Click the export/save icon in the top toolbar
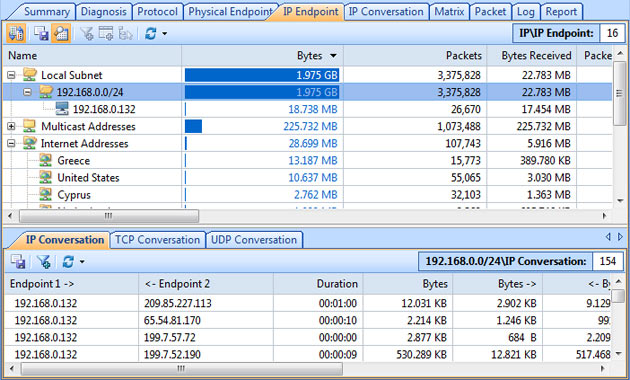The height and width of the screenshot is (380, 630). (x=41, y=33)
